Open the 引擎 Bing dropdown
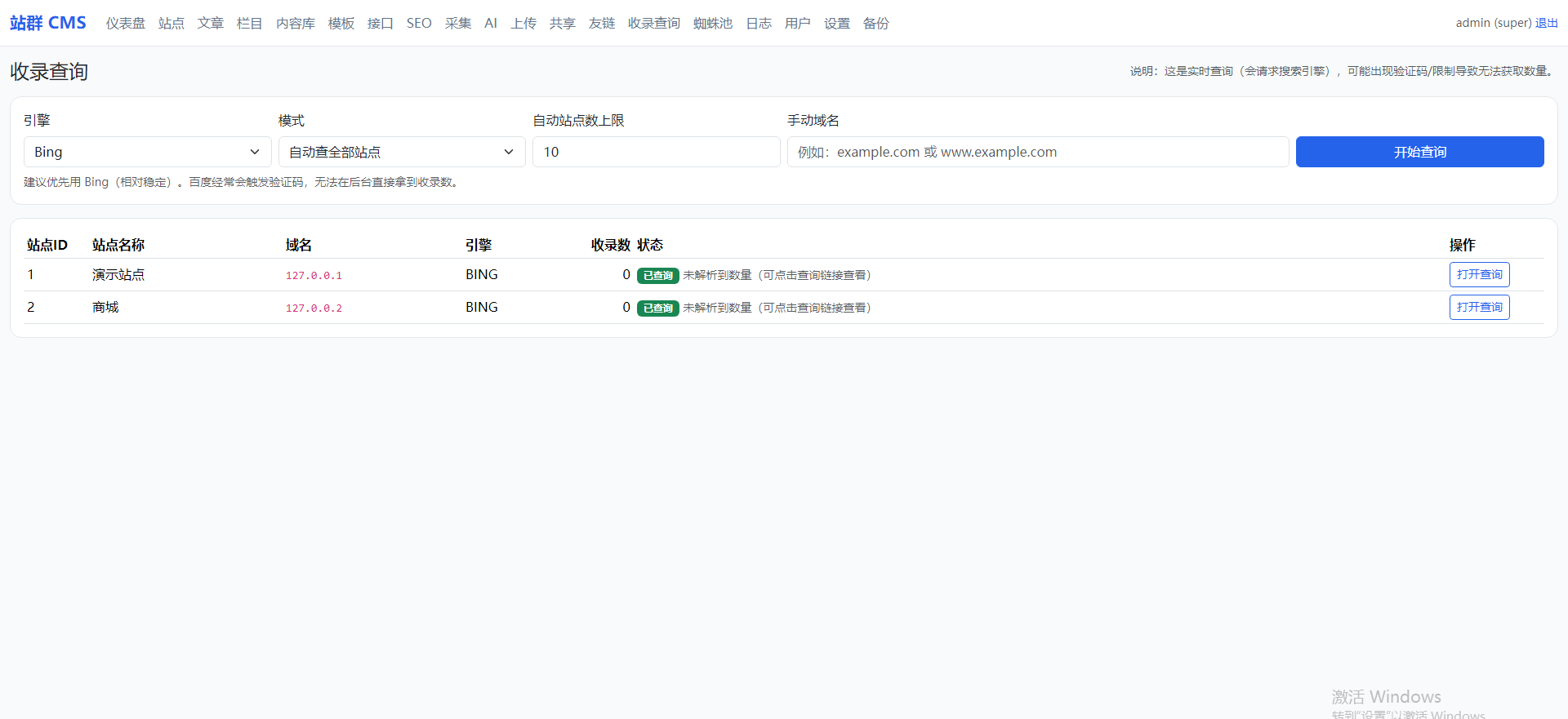 click(x=147, y=152)
